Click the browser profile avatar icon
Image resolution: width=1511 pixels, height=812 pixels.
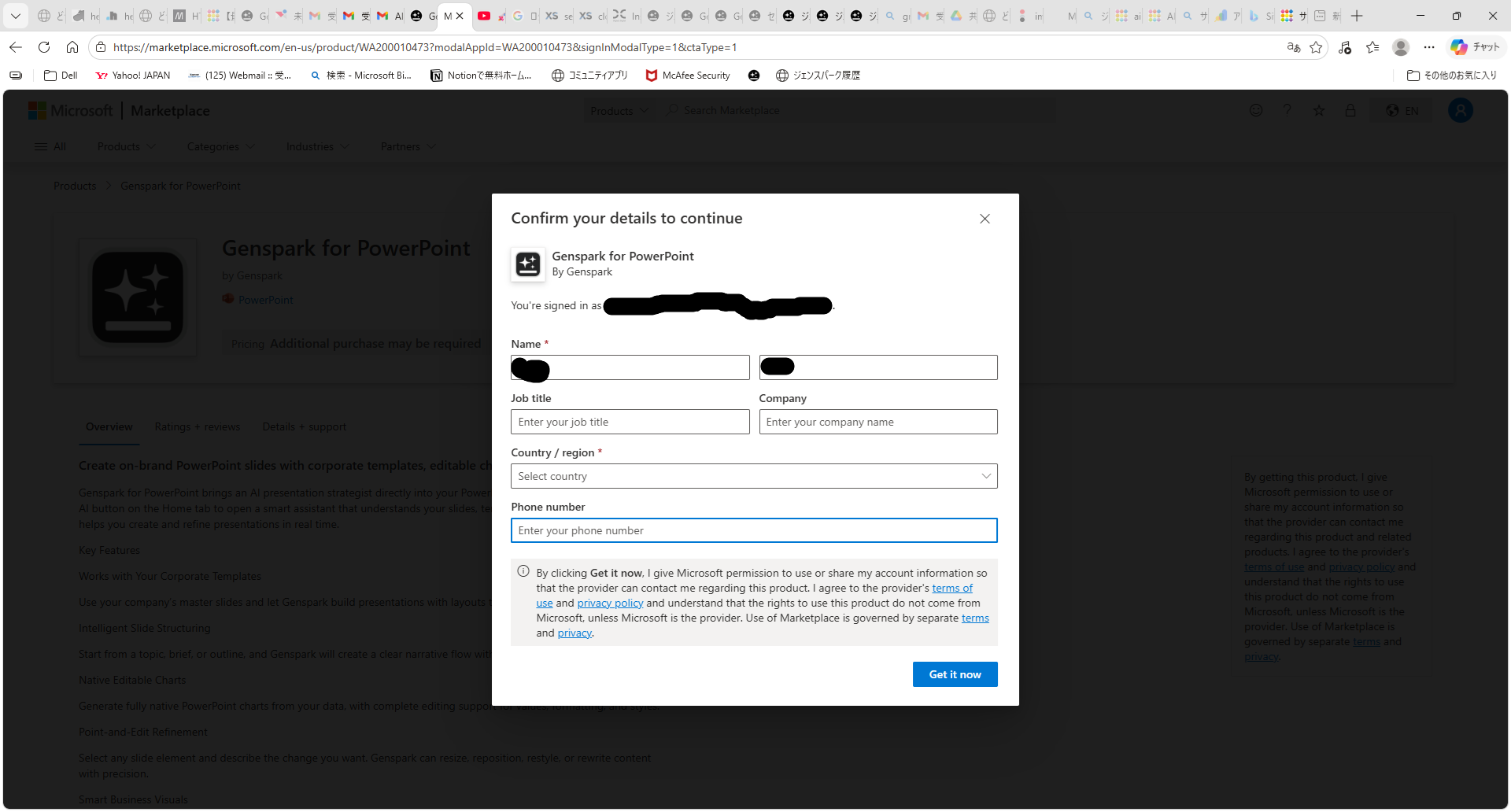1400,47
